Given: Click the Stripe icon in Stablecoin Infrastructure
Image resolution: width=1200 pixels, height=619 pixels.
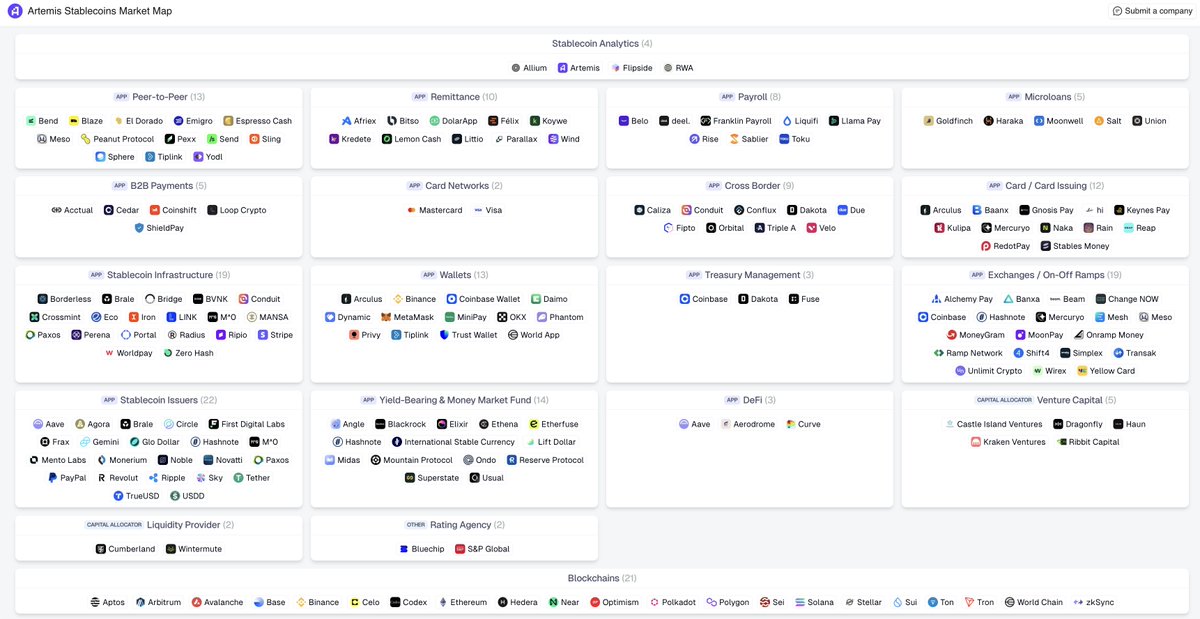Looking at the screenshot, I should click(263, 335).
